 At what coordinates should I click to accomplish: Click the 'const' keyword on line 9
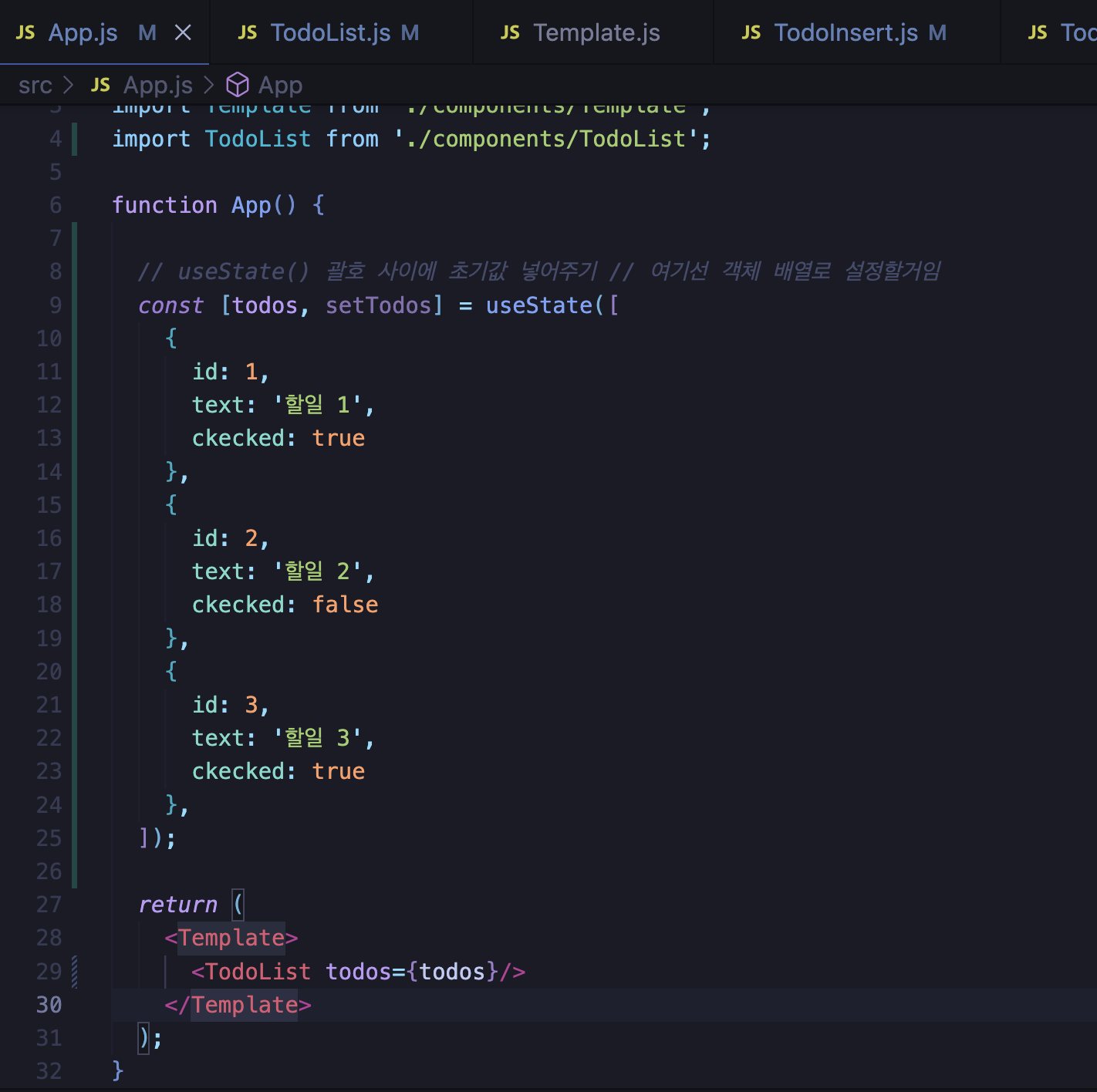coord(171,305)
